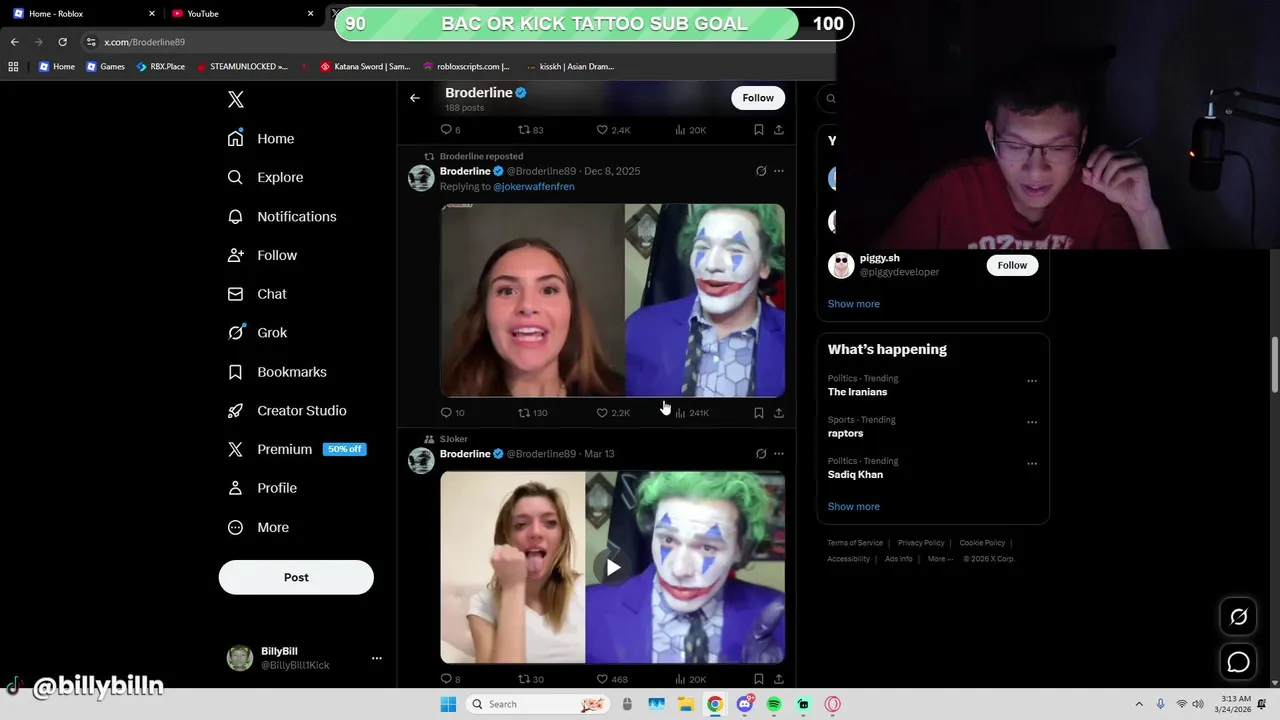Open Premium in X sidebar

pyautogui.click(x=296, y=449)
